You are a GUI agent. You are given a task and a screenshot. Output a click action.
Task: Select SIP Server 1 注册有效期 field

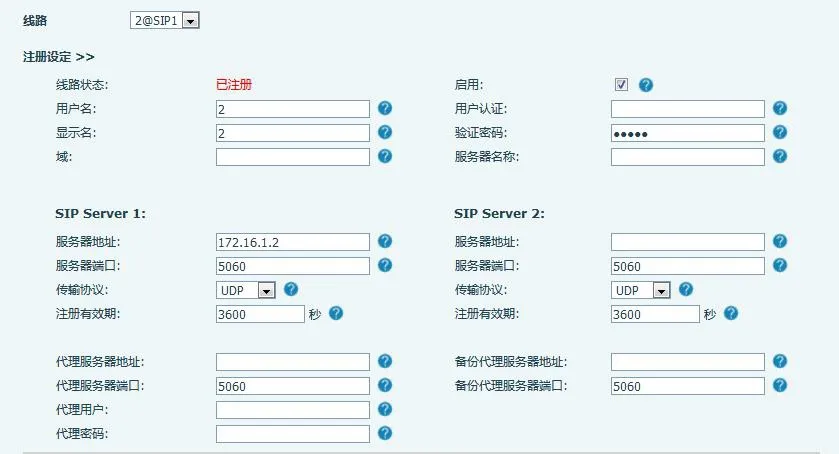(259, 314)
